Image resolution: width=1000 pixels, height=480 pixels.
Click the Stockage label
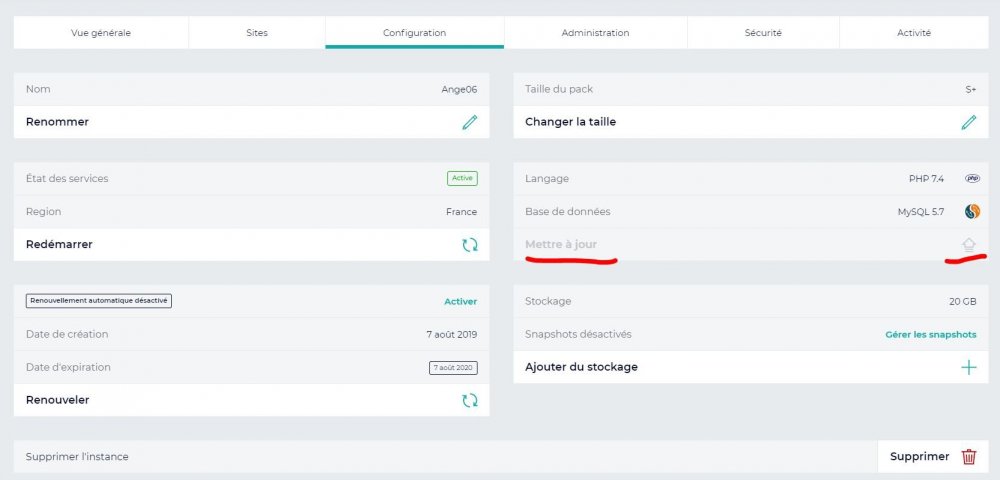pyautogui.click(x=548, y=301)
